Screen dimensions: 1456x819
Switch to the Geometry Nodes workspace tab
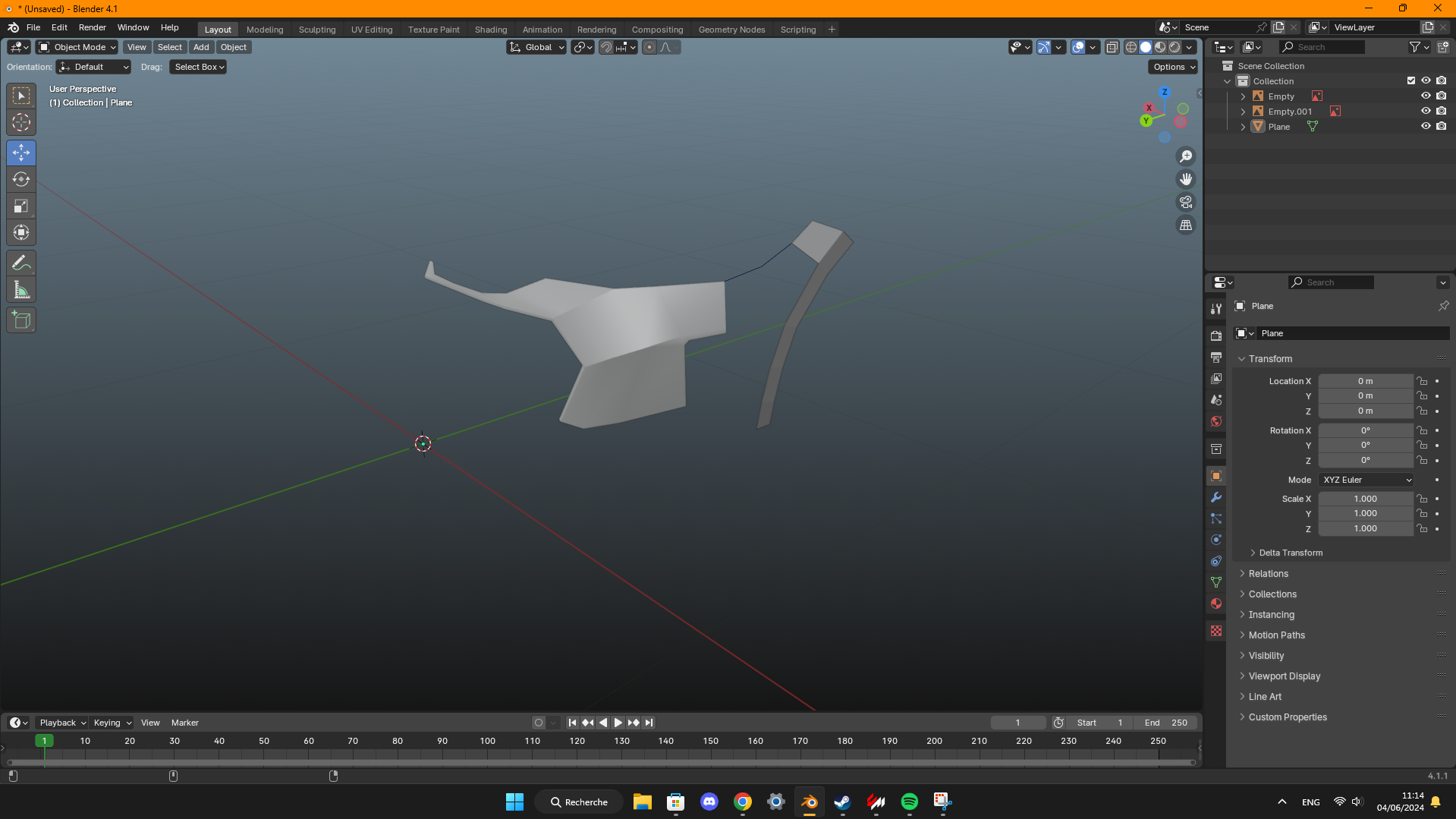point(731,30)
